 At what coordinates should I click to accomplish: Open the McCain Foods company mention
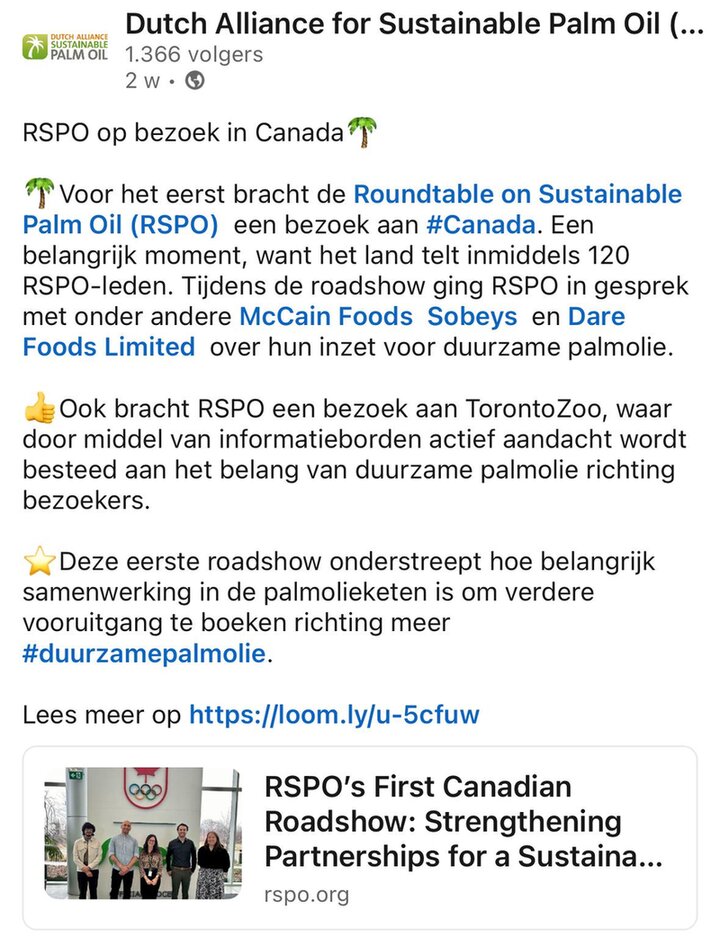tap(326, 317)
